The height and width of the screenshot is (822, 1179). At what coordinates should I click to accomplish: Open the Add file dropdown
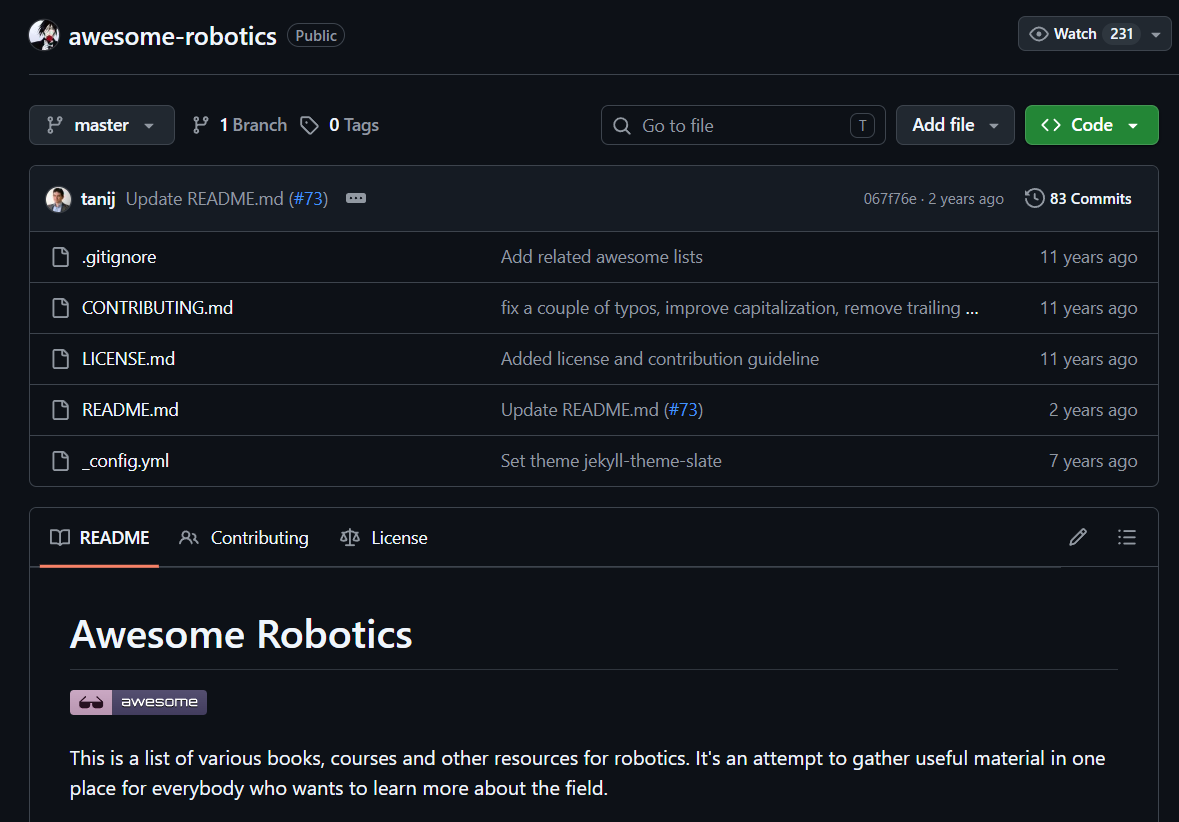[x=955, y=125]
